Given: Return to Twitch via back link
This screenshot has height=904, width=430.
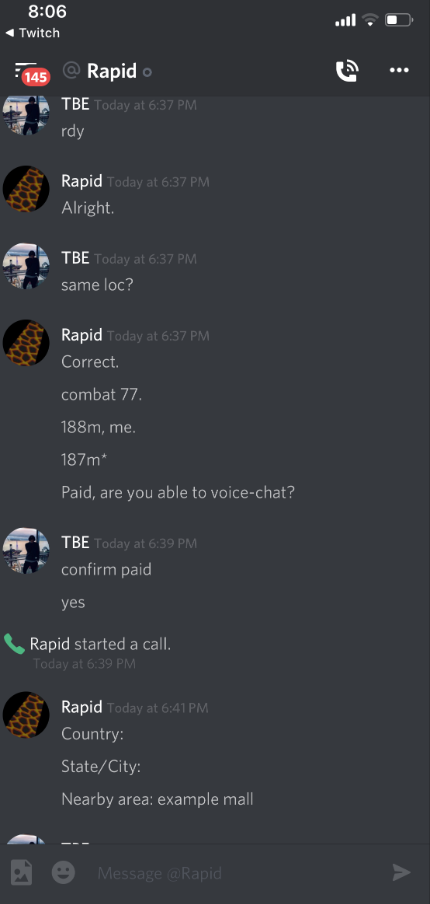Looking at the screenshot, I should click(33, 33).
